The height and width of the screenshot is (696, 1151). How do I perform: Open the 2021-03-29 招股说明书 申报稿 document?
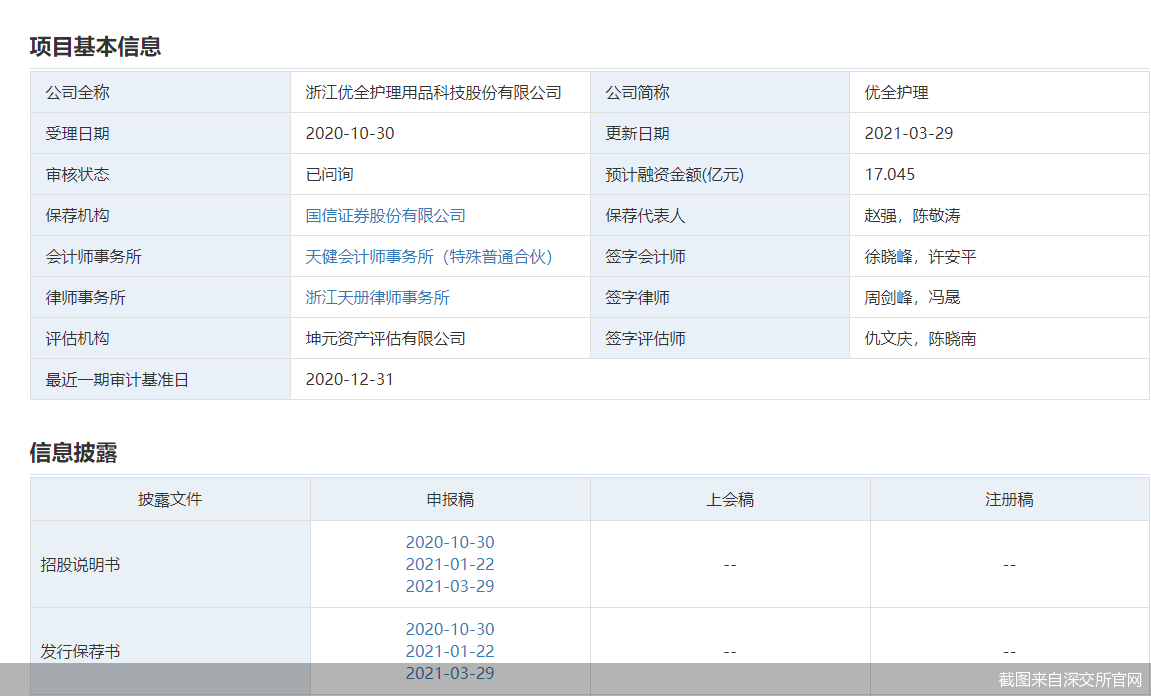click(x=449, y=586)
